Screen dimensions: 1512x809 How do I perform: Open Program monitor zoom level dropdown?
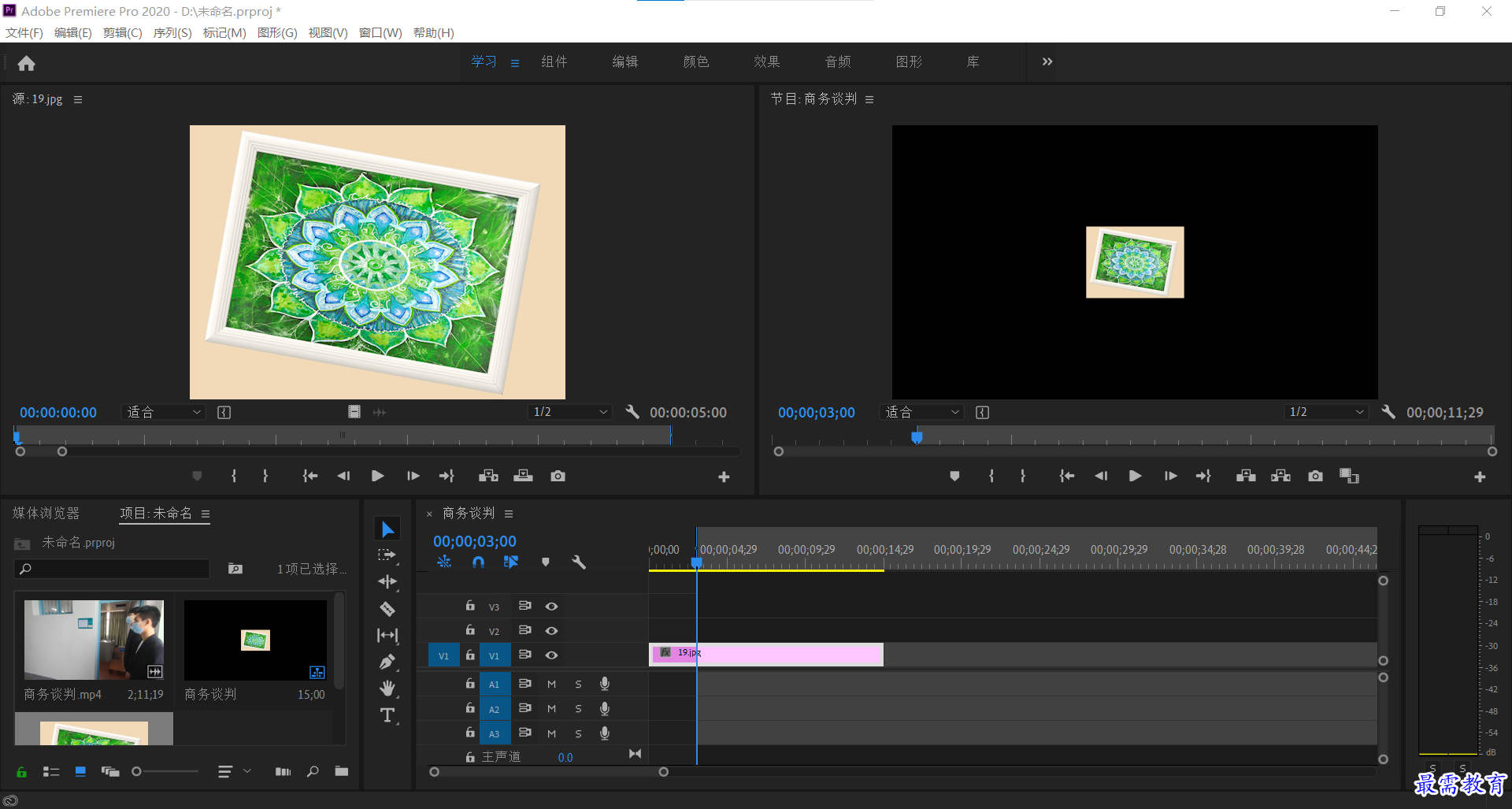coord(921,412)
